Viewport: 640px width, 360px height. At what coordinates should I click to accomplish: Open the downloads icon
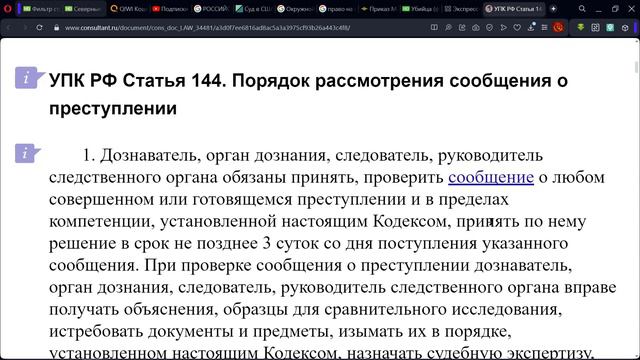(x=531, y=27)
